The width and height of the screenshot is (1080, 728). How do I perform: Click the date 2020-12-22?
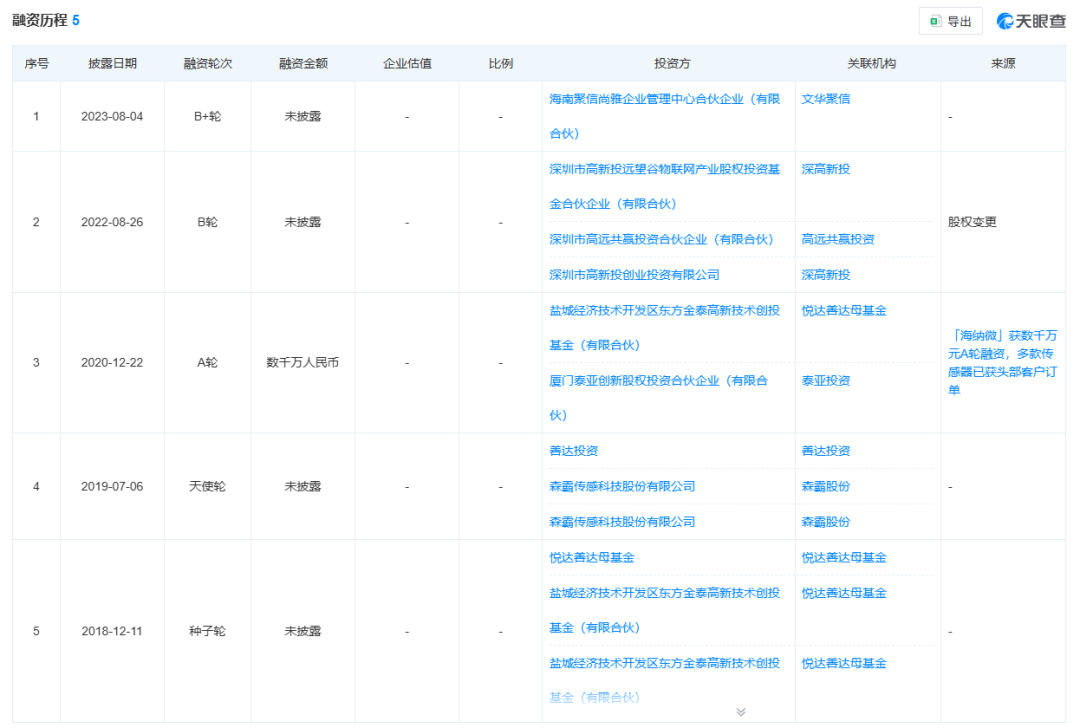[112, 362]
